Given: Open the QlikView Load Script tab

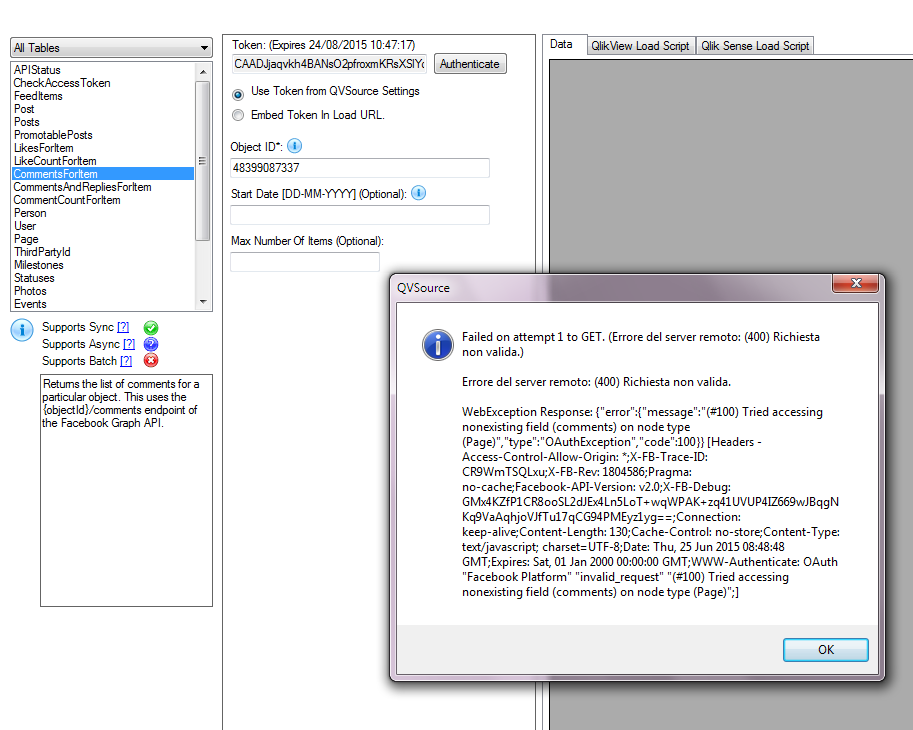Looking at the screenshot, I should coord(640,45).
